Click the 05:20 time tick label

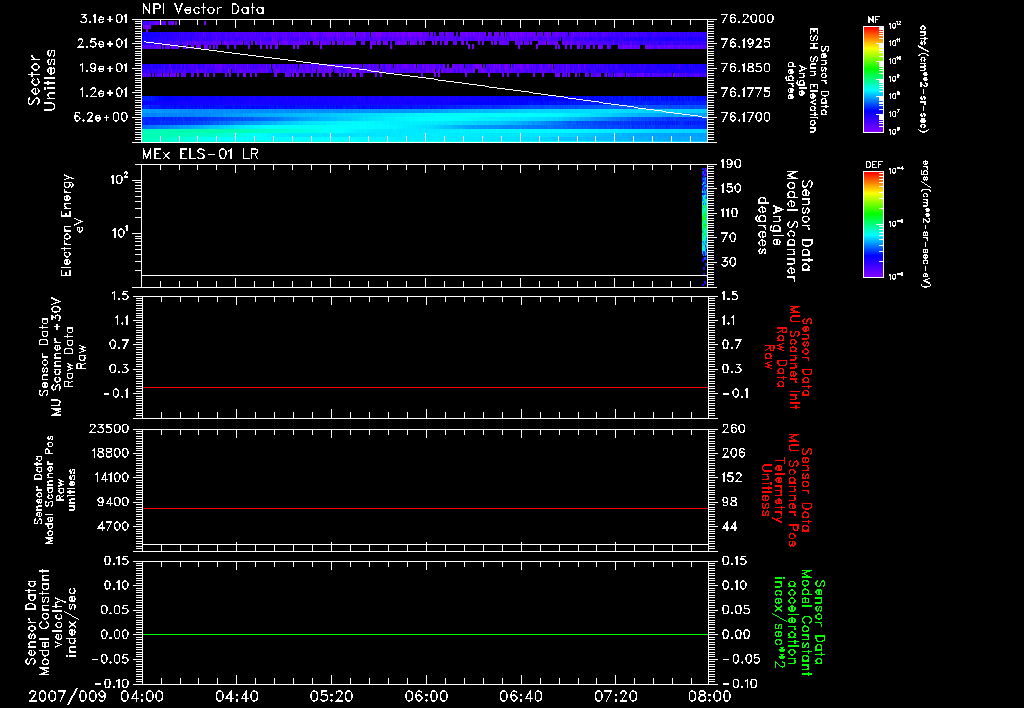332,696
